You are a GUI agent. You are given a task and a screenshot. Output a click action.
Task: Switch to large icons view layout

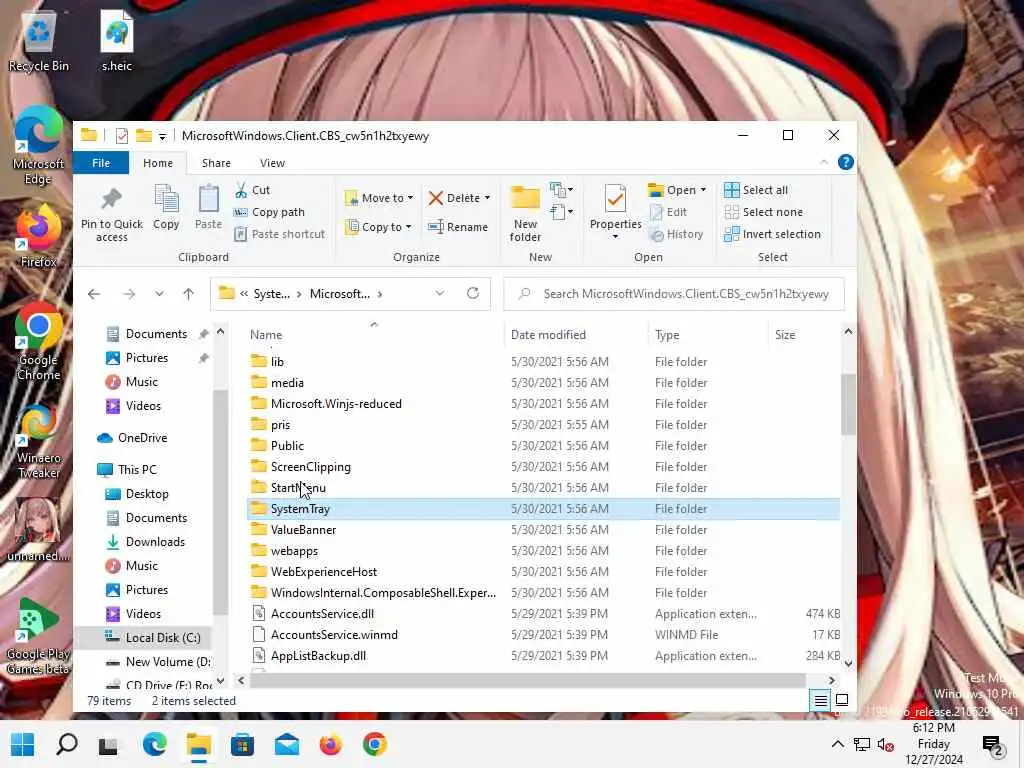point(842,701)
